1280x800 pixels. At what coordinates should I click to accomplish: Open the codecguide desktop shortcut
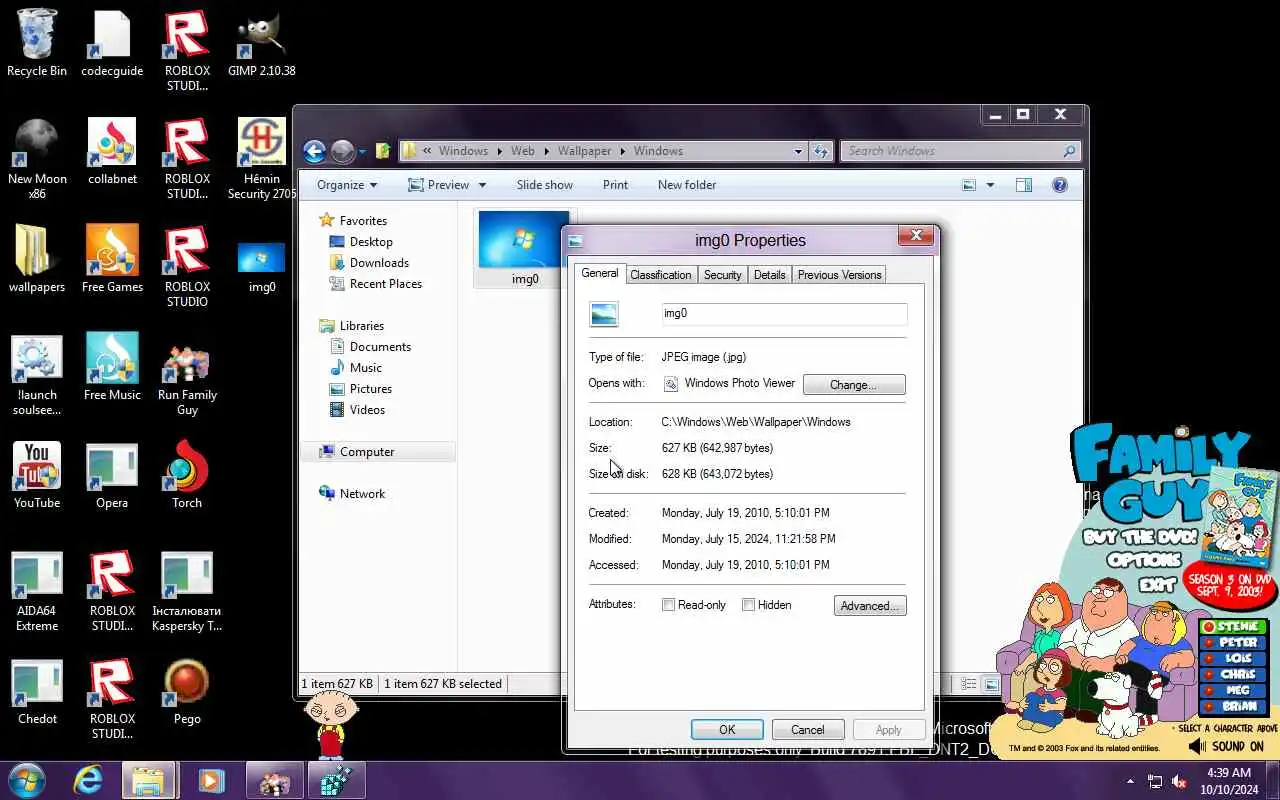[x=112, y=44]
